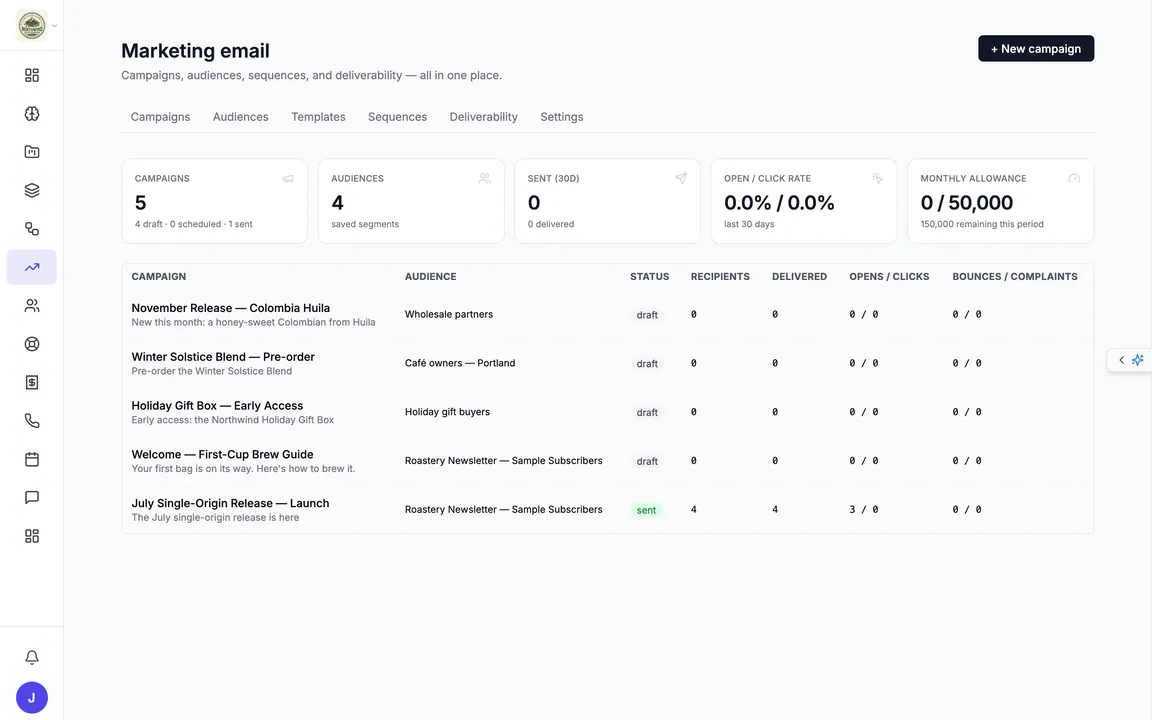The height and width of the screenshot is (720, 1152).
Task: Click the STATUS column header
Action: (x=649, y=277)
